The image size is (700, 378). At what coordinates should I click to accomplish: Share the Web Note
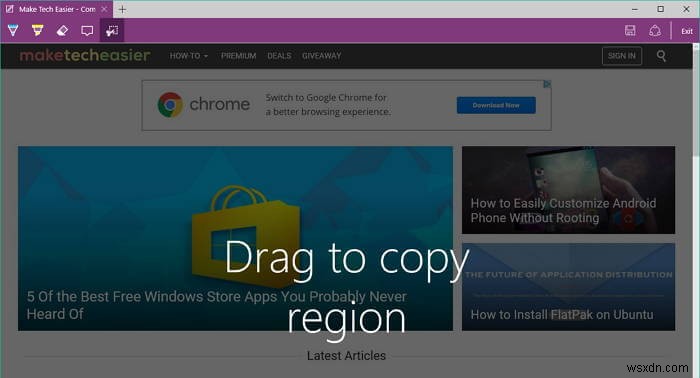coord(655,30)
